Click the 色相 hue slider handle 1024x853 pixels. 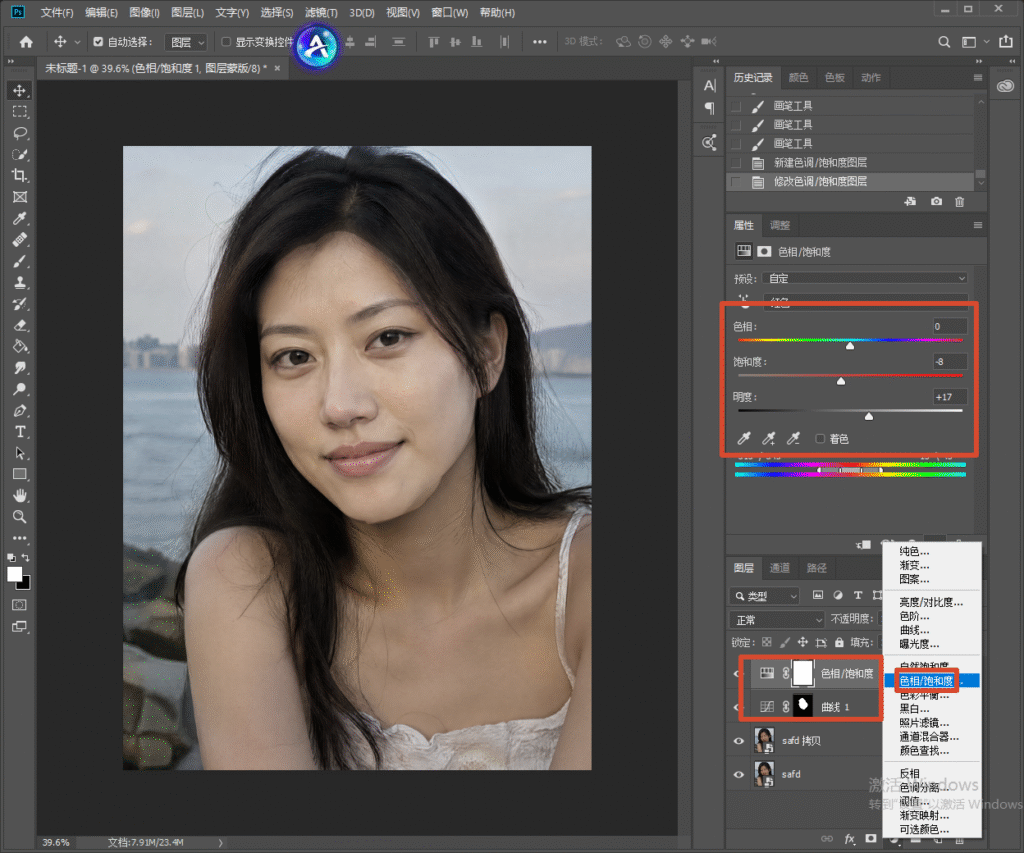tap(850, 346)
